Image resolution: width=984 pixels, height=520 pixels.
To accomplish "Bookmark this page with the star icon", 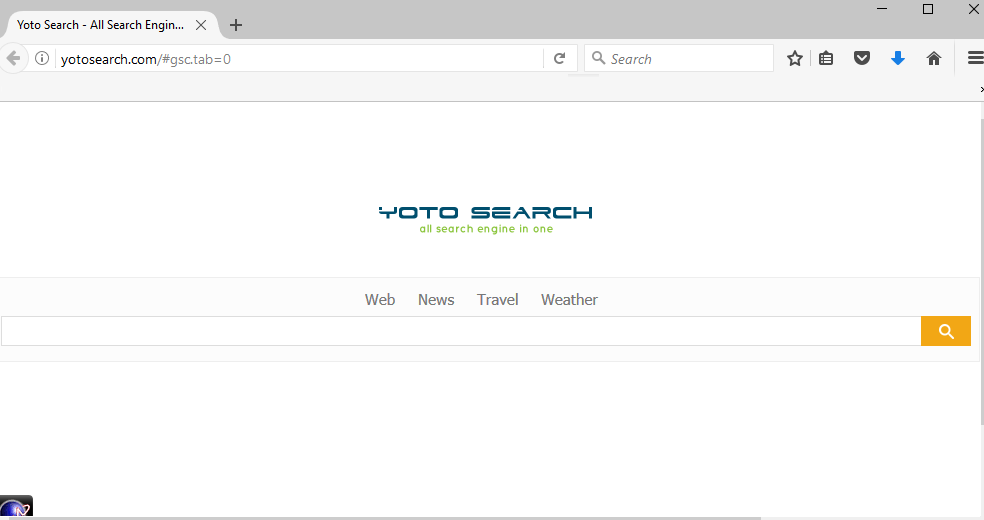I will point(795,59).
